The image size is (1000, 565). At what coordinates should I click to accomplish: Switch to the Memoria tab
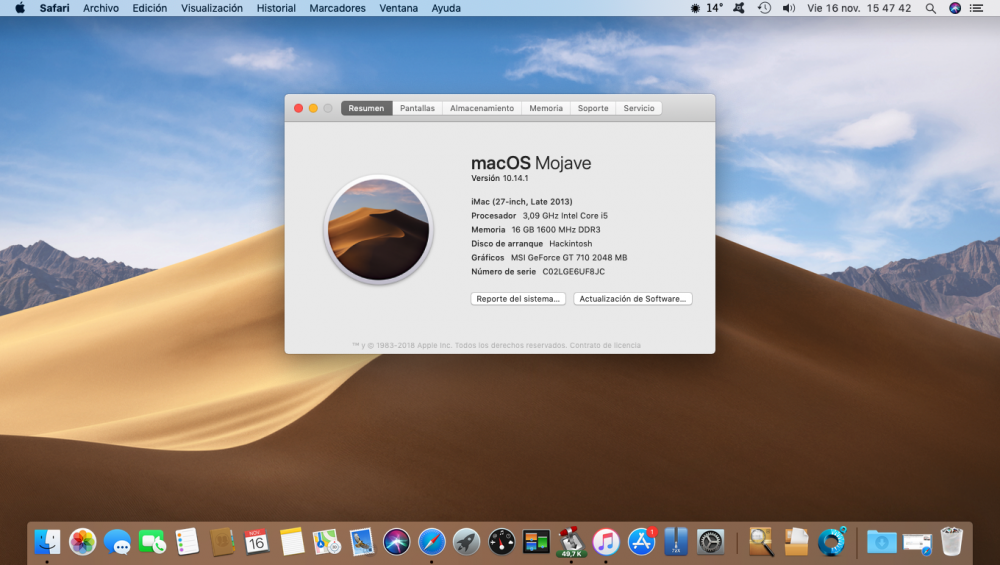click(546, 108)
